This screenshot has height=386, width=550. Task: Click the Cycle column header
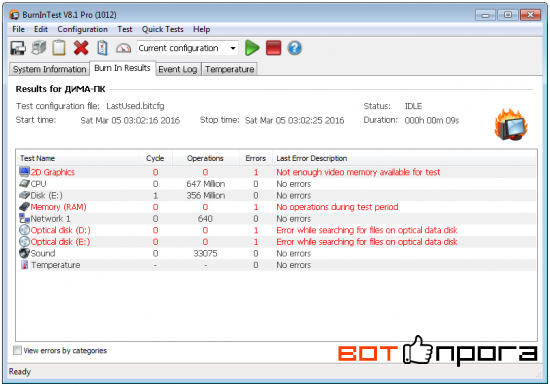(155, 158)
